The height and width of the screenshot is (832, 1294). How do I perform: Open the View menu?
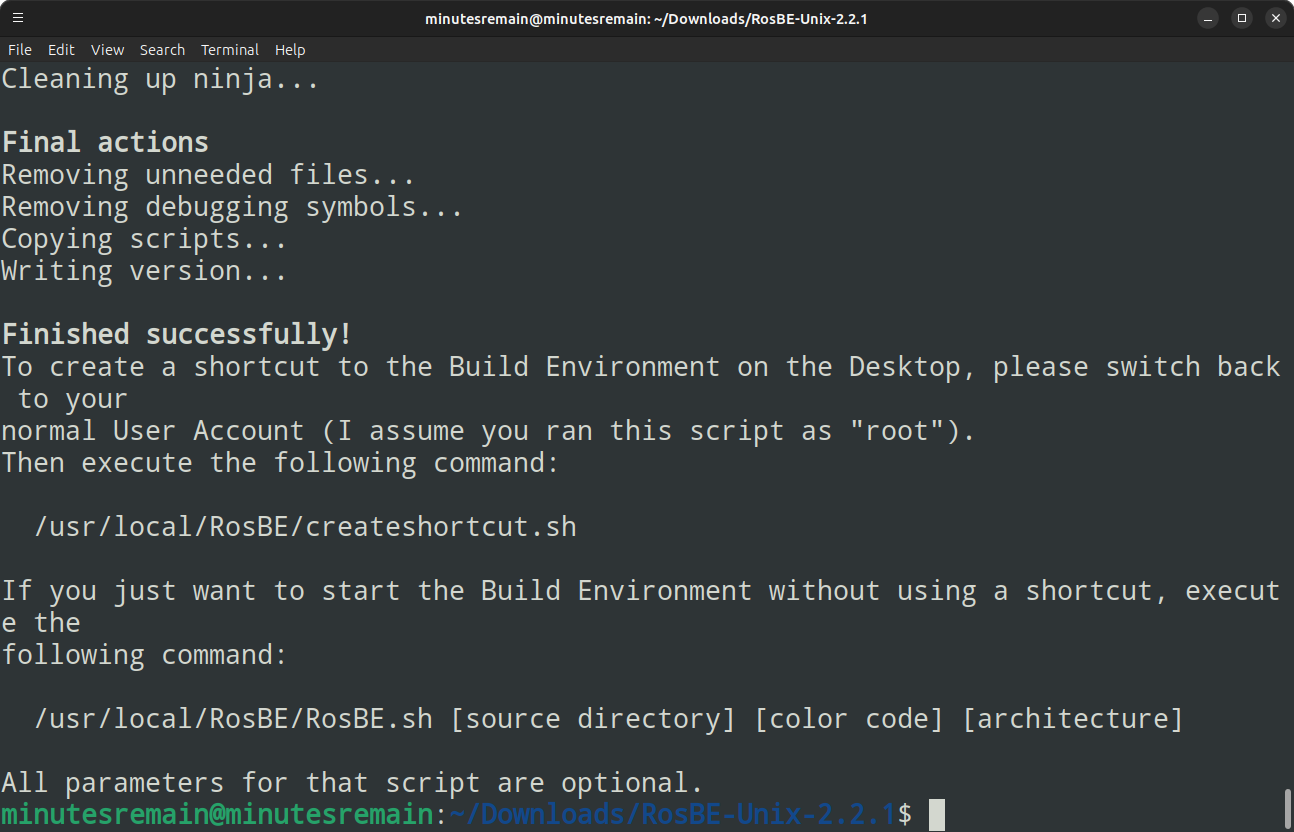pyautogui.click(x=107, y=50)
